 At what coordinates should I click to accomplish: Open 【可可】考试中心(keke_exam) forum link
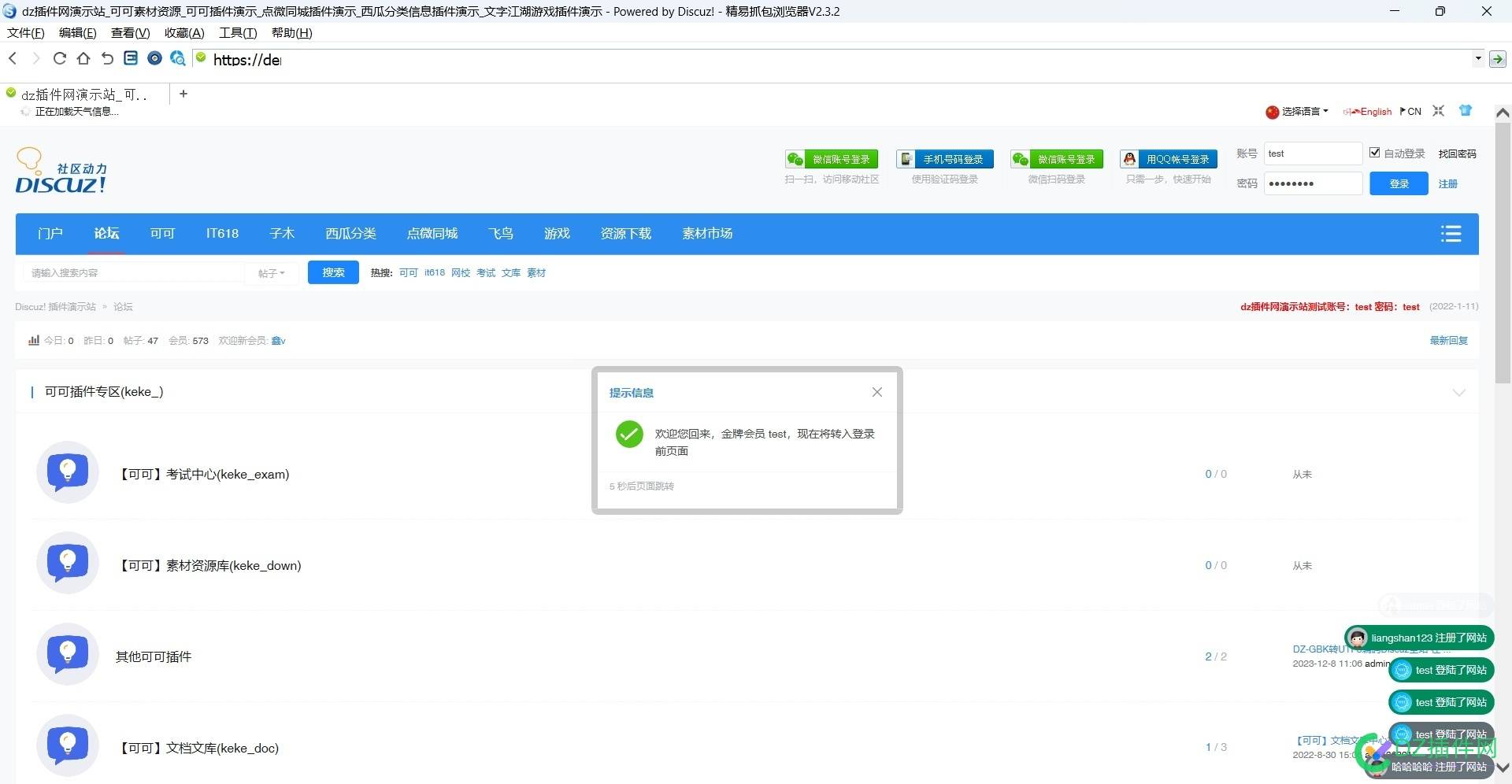[203, 474]
